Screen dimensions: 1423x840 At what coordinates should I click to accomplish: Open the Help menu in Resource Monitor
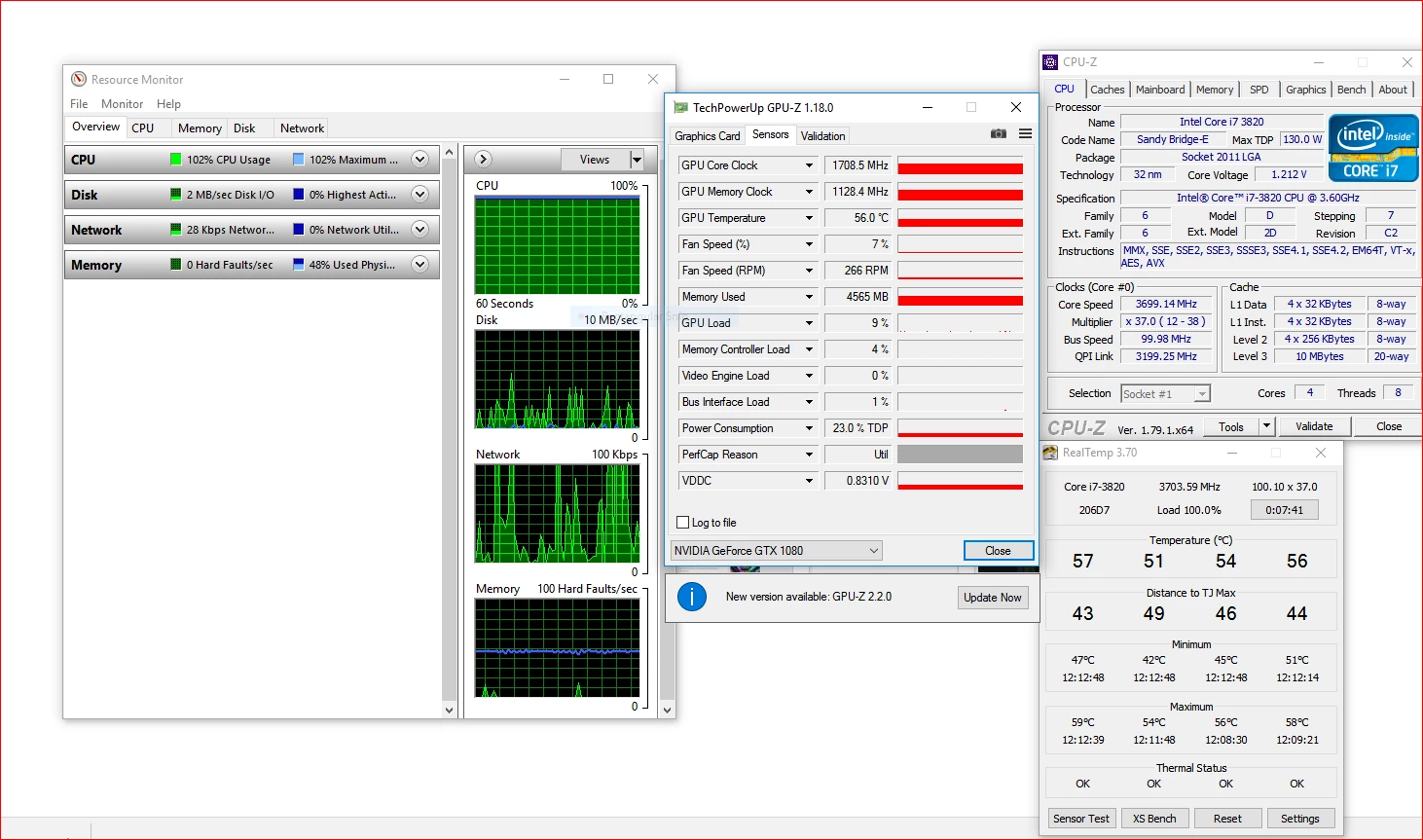pyautogui.click(x=168, y=104)
